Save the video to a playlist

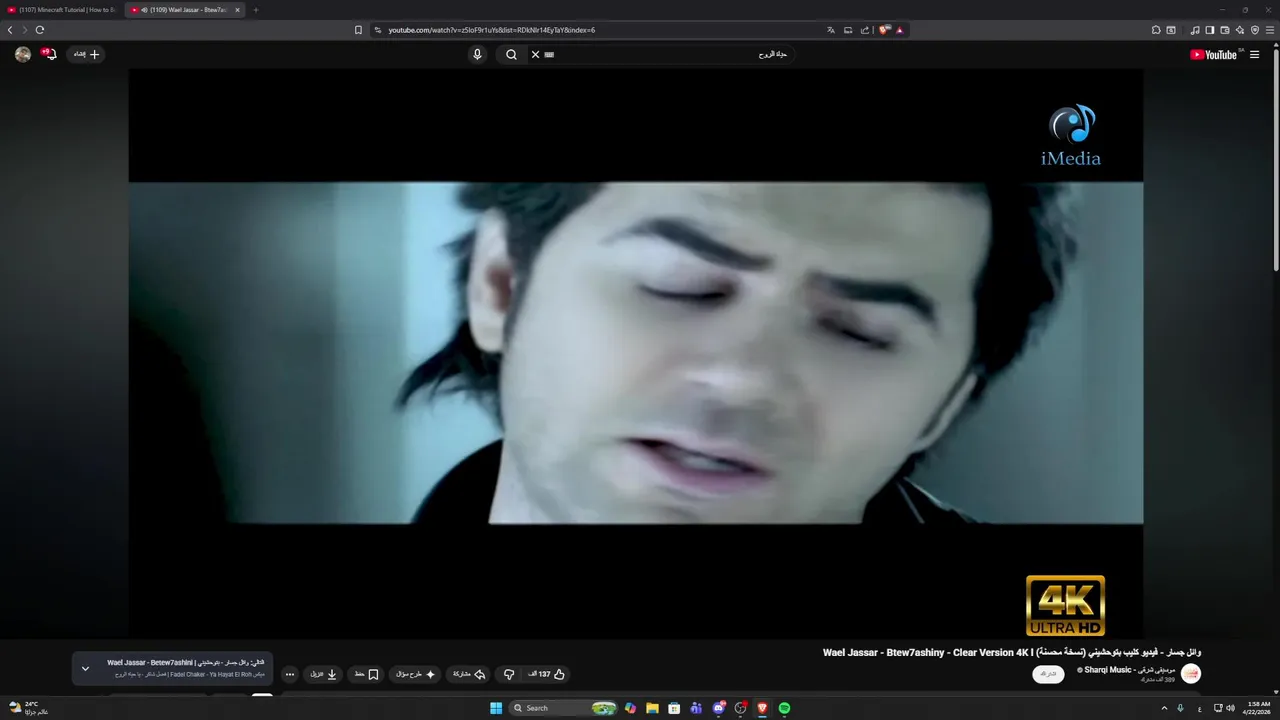[x=366, y=674]
